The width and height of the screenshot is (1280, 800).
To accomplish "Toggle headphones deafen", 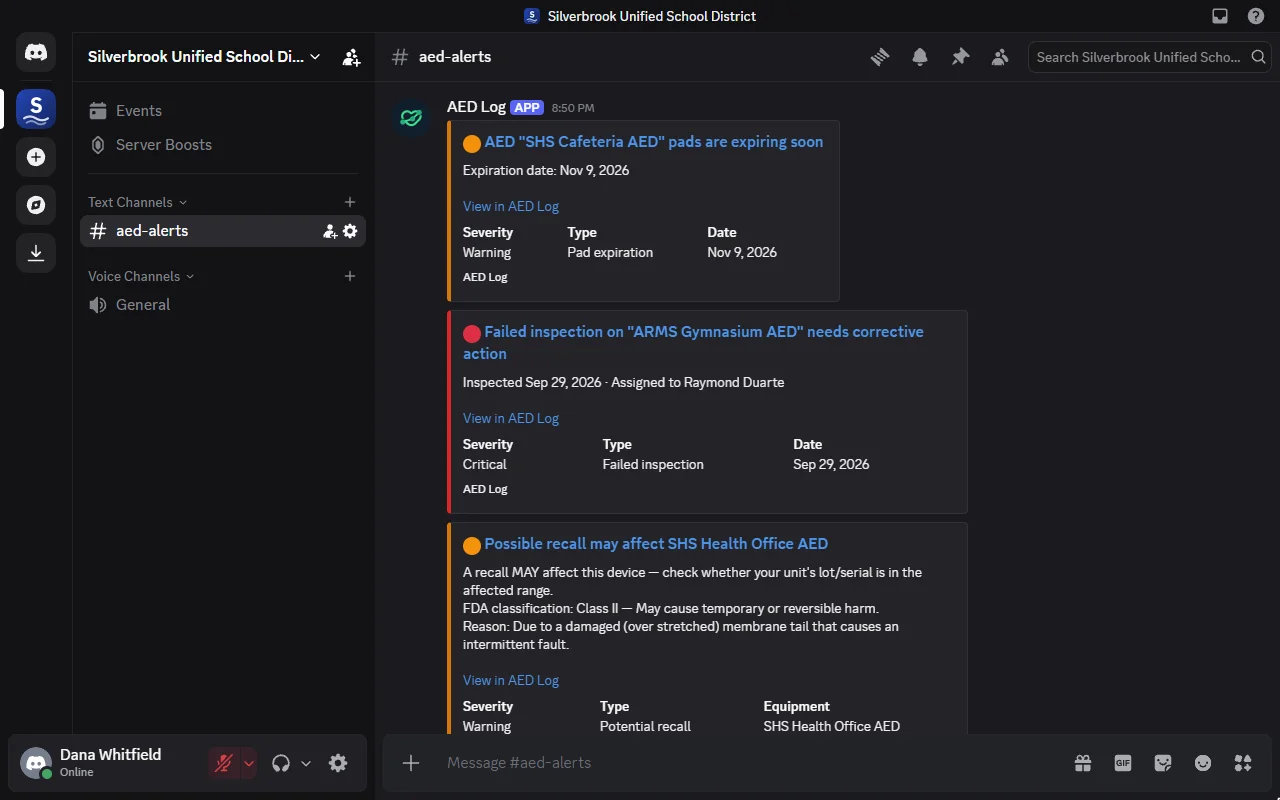I will pos(281,763).
